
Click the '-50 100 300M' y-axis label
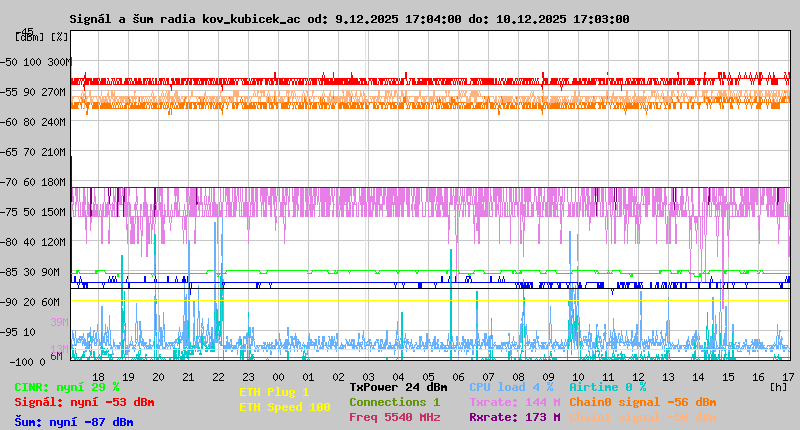click(x=34, y=62)
